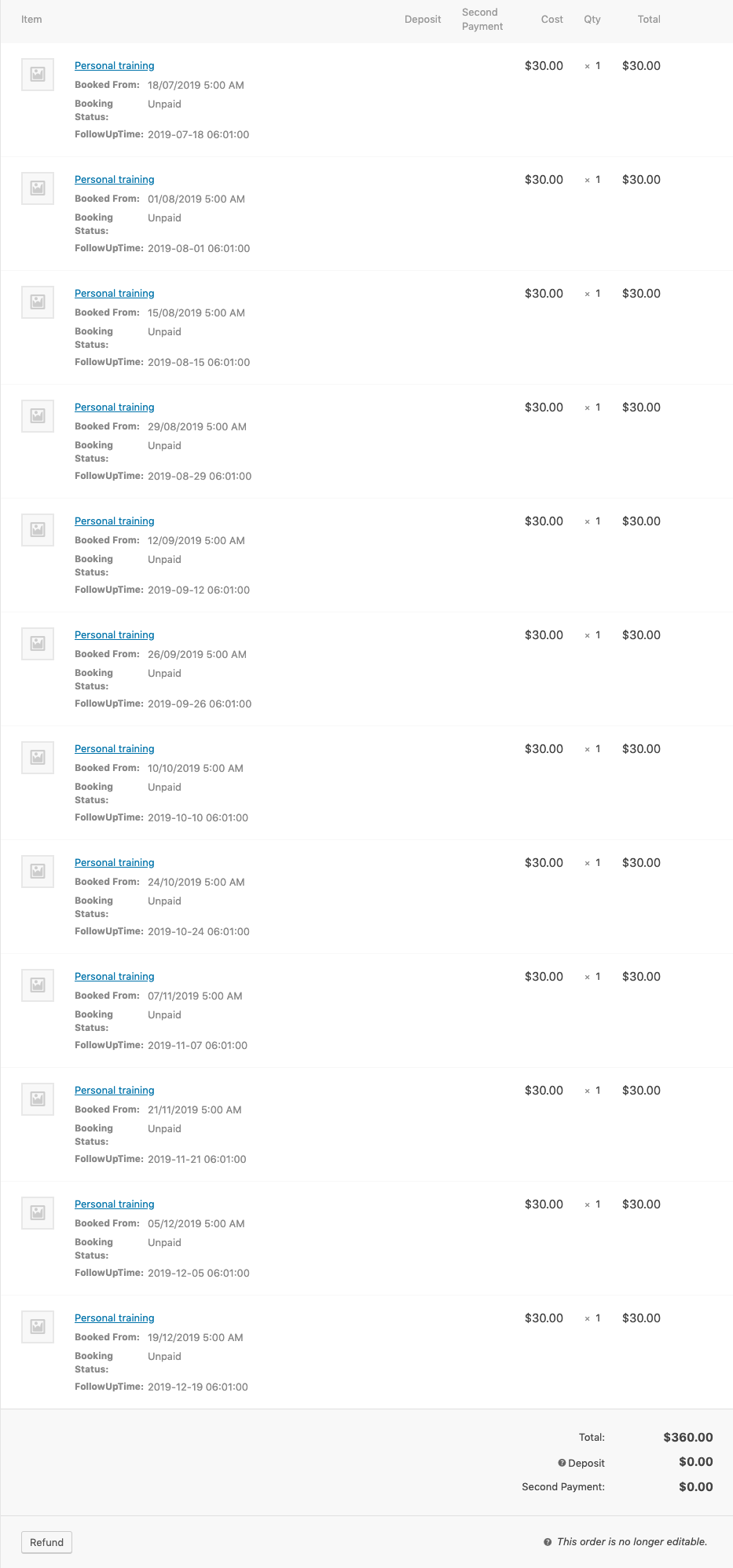Select the placeholder image for 10/10/2019 booking
The width and height of the screenshot is (733, 1568).
tap(38, 758)
